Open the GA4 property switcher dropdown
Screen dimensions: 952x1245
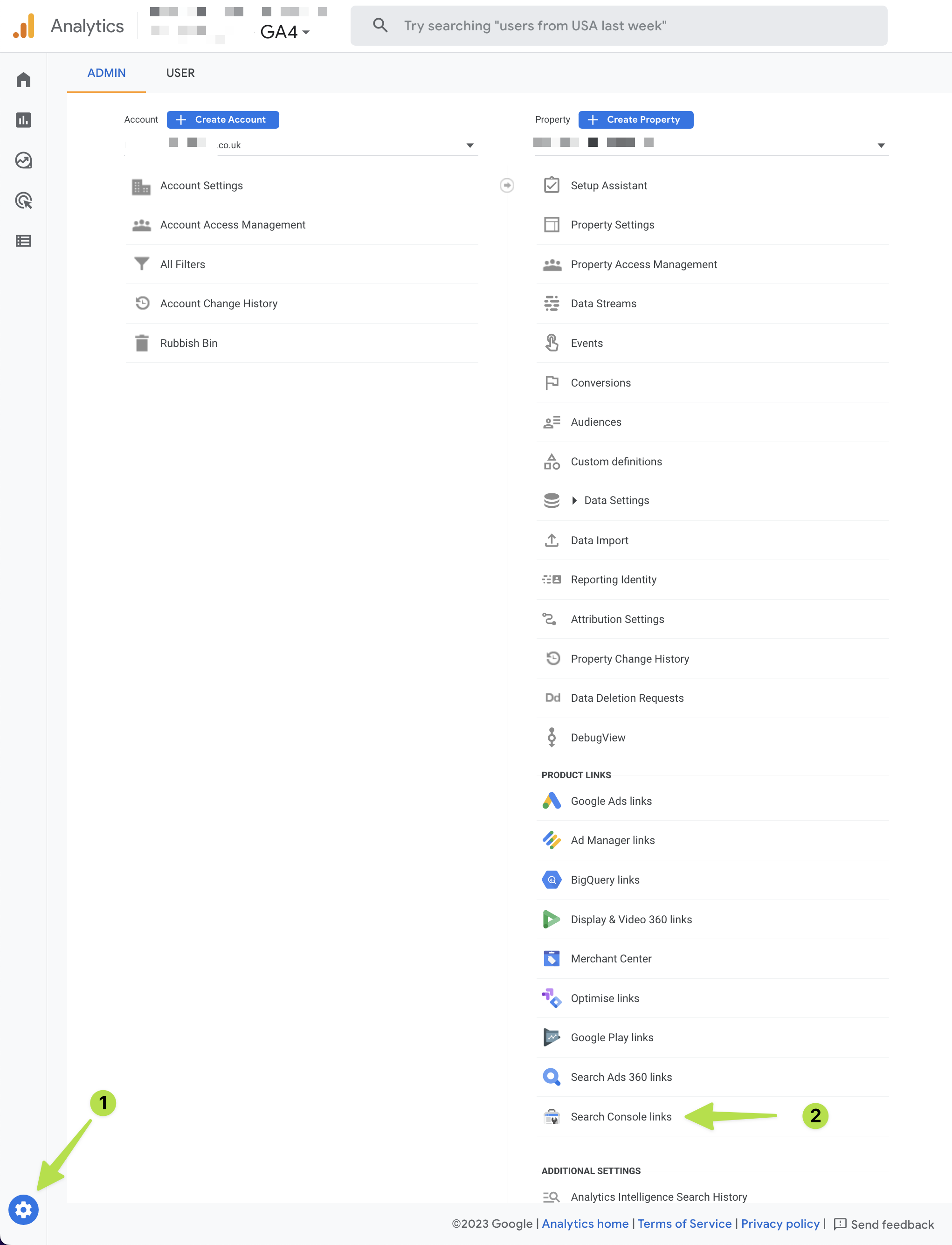click(285, 32)
